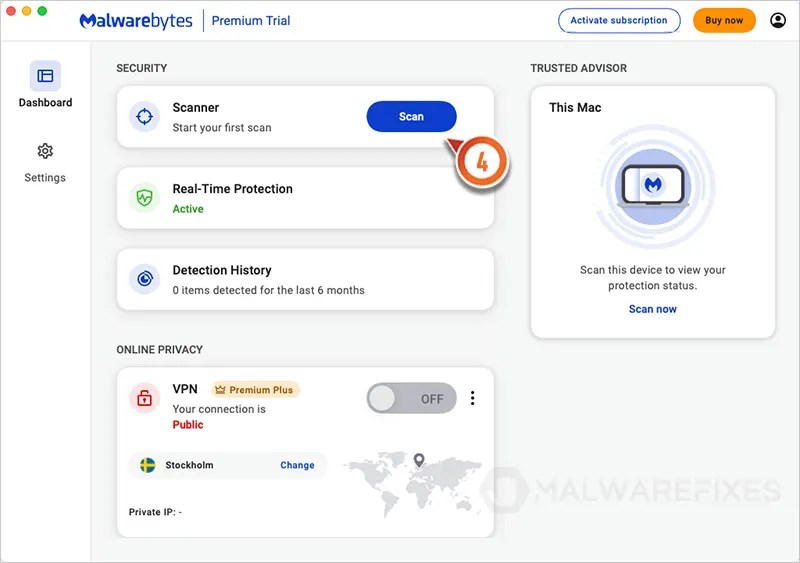Screen dimensions: 800x563
Task: Click the 'Your connection is' text
Action: 219,409
